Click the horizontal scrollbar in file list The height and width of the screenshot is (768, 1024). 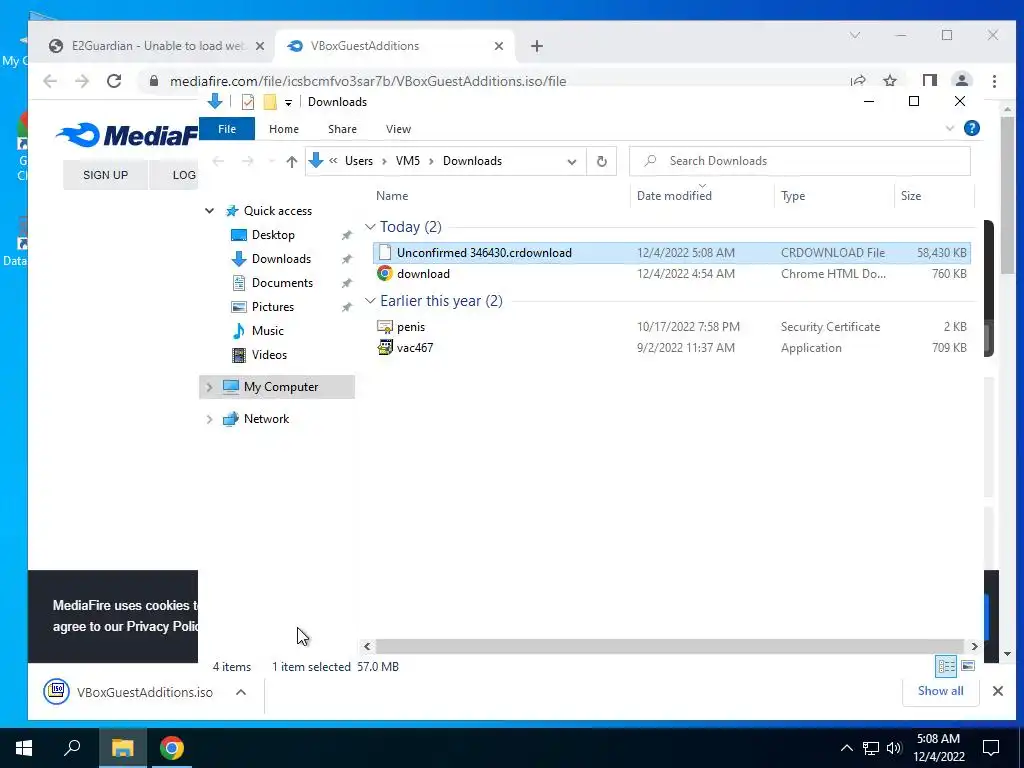tap(670, 646)
